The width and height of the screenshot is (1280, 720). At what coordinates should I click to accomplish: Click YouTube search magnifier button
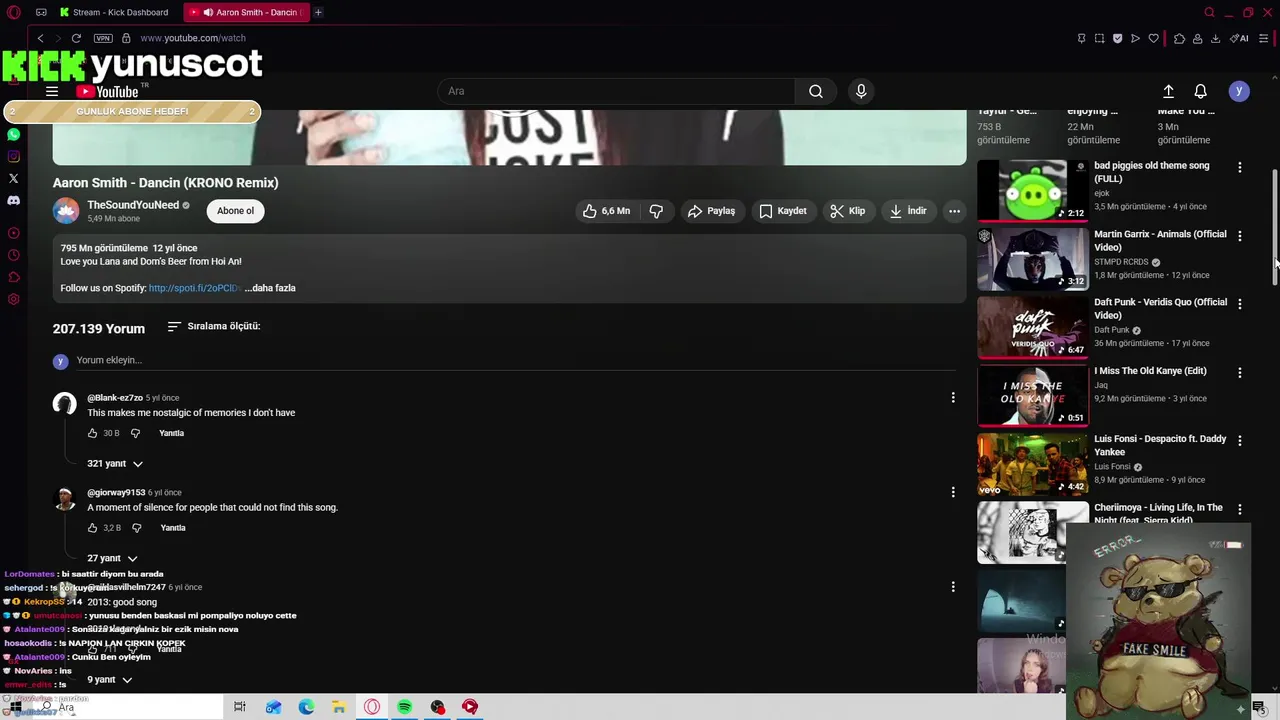tap(816, 91)
